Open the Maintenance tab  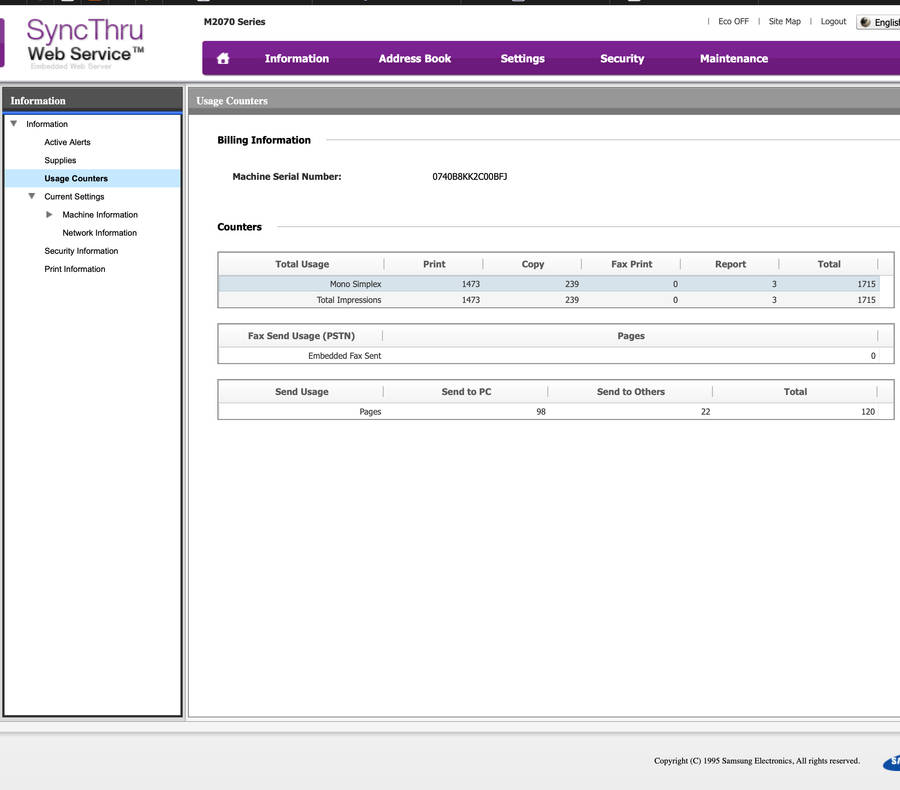click(x=733, y=59)
